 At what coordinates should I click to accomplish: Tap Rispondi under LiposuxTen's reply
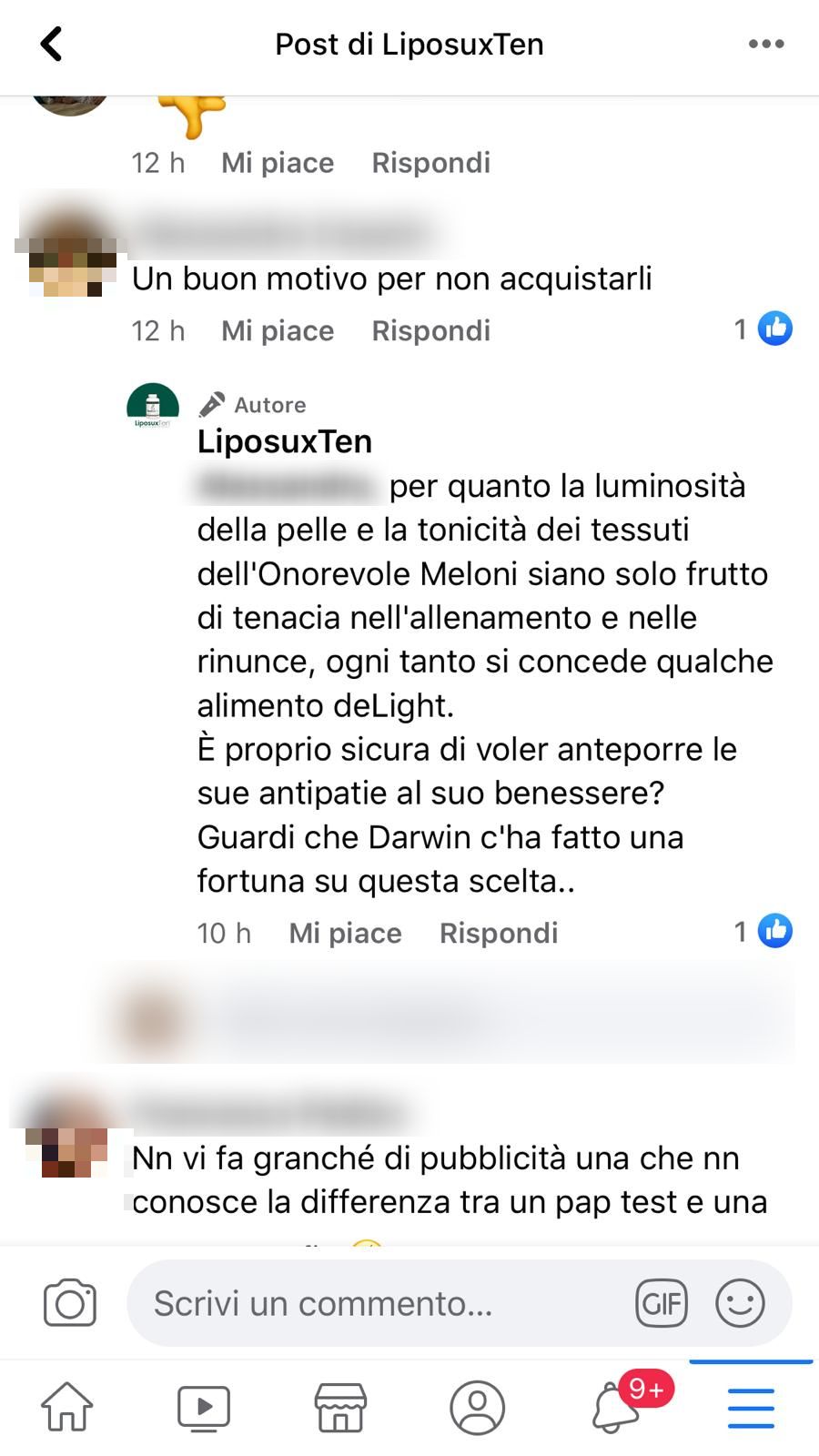pos(499,933)
